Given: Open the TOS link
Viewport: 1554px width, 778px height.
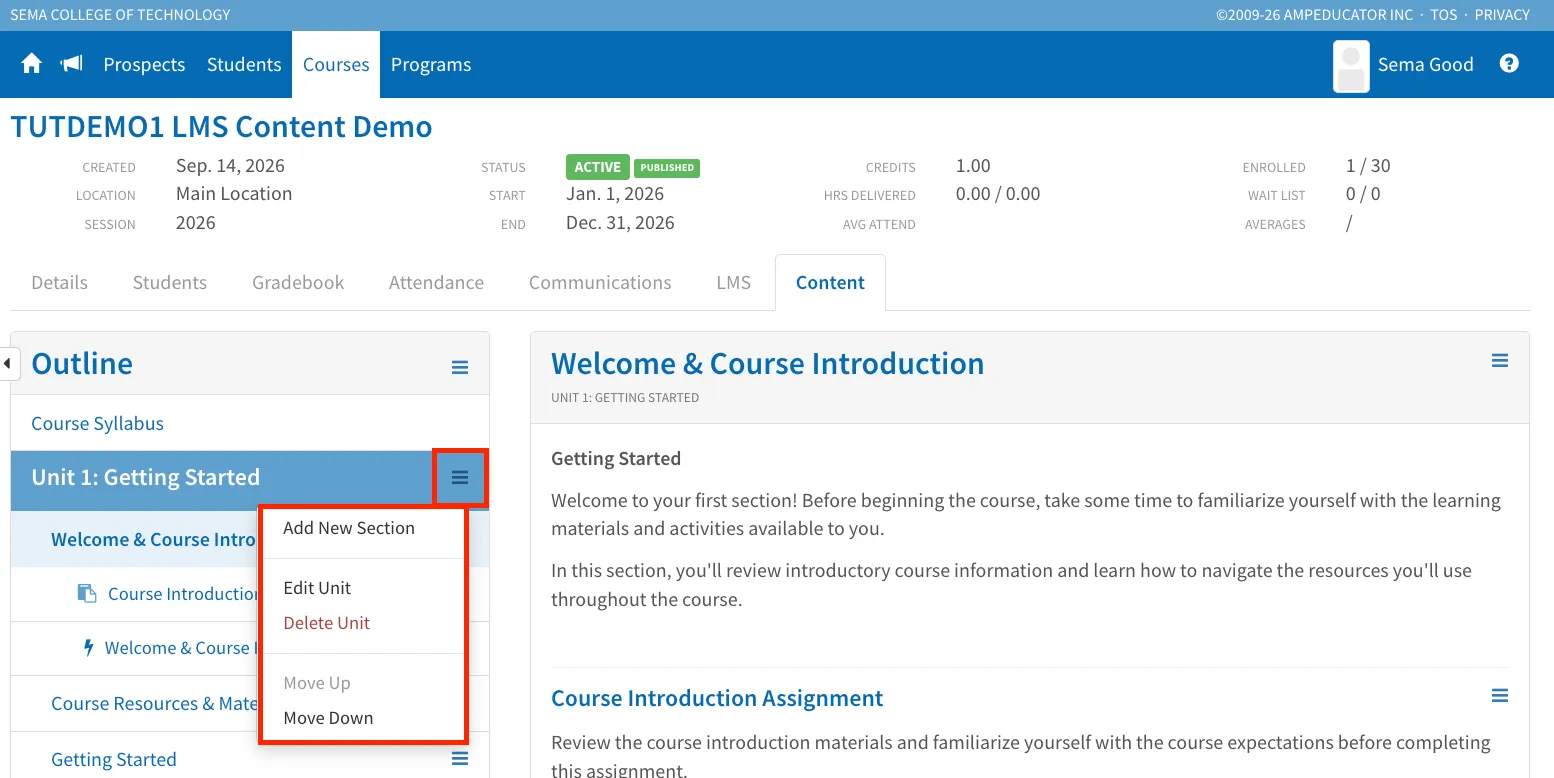Looking at the screenshot, I should pyautogui.click(x=1444, y=15).
